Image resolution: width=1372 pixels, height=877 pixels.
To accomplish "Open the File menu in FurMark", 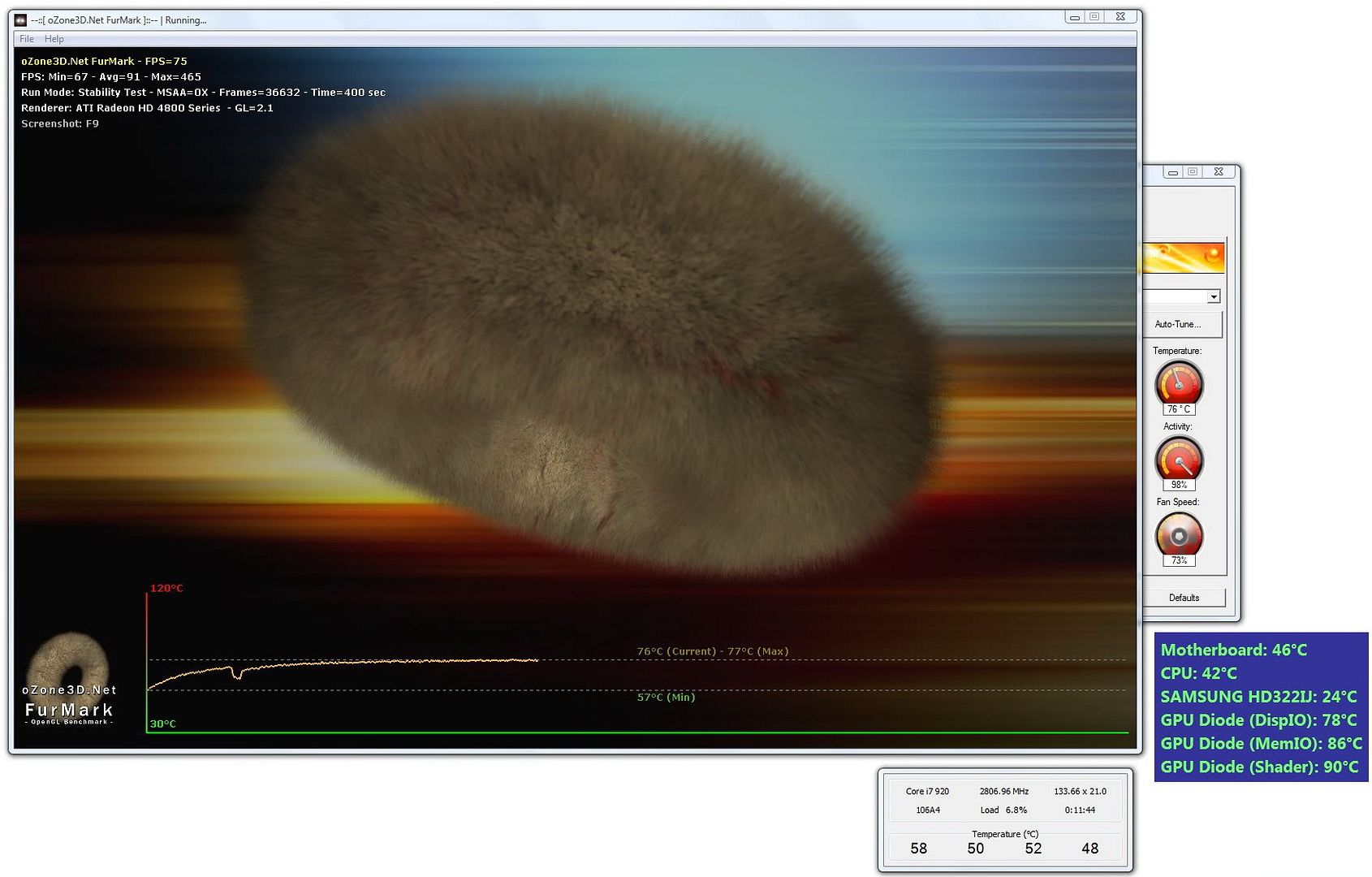I will click(x=27, y=39).
